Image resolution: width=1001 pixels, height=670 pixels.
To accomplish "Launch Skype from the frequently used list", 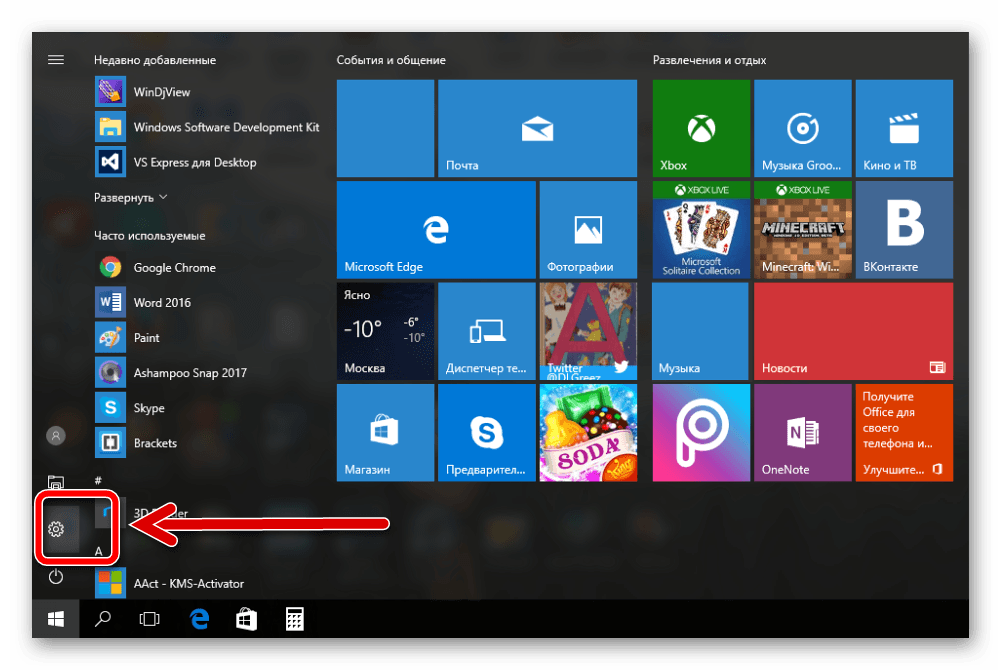I will tap(148, 408).
